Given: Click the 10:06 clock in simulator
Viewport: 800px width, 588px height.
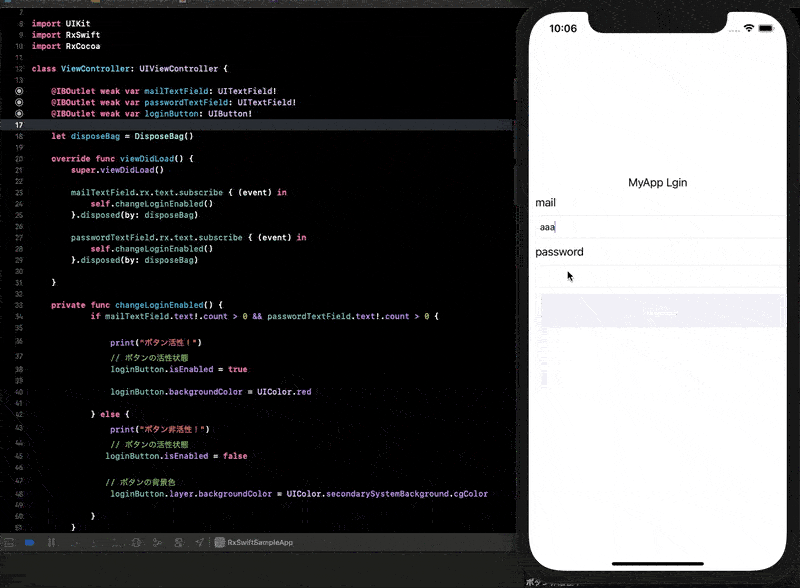Looking at the screenshot, I should [x=563, y=29].
